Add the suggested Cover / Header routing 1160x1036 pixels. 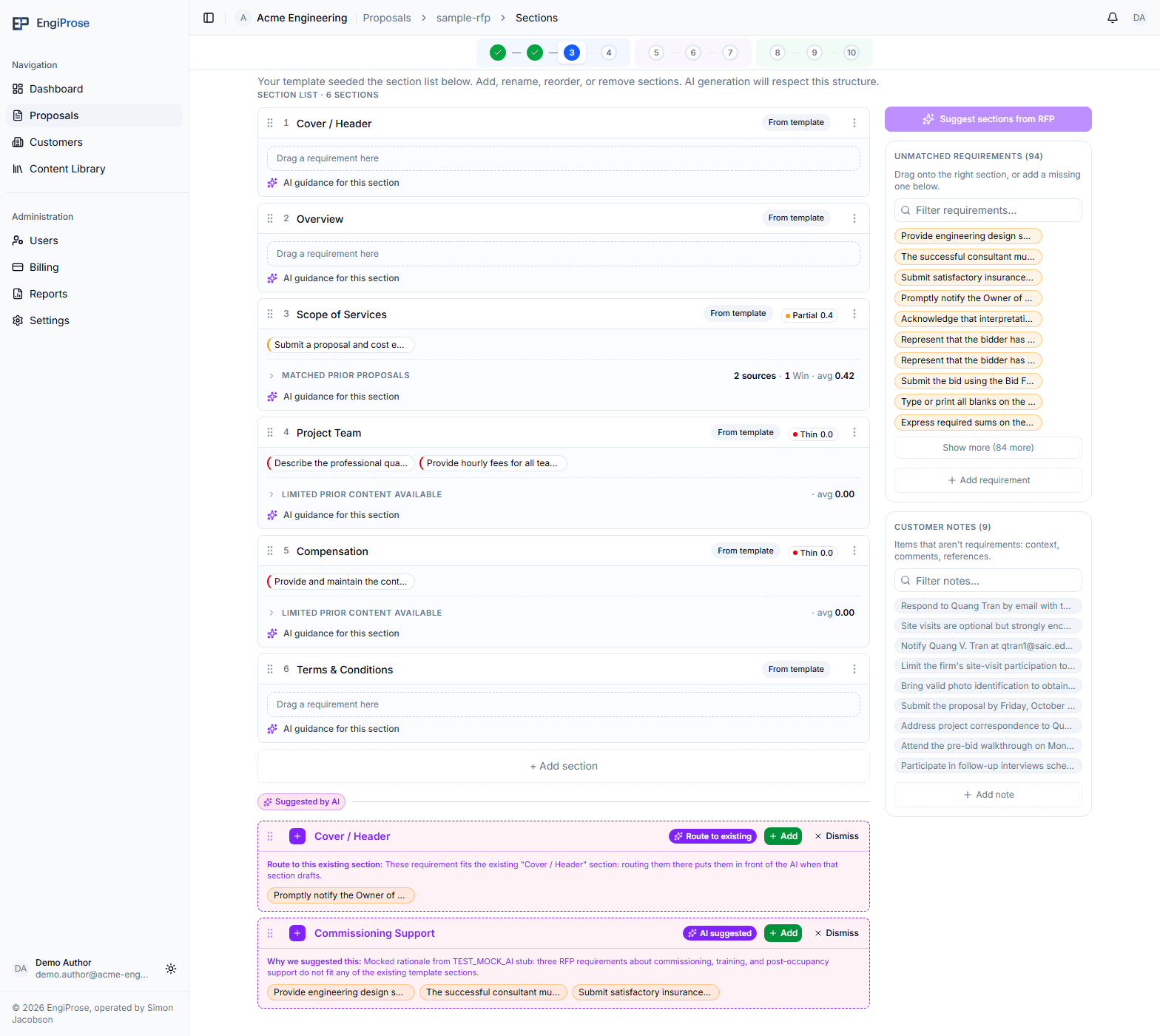point(783,836)
